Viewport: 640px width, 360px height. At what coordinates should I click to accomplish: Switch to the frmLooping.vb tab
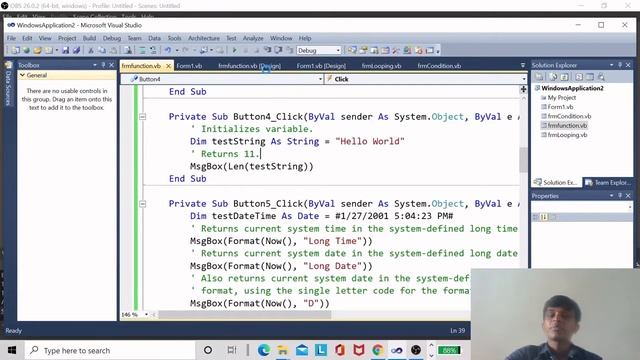click(381, 66)
